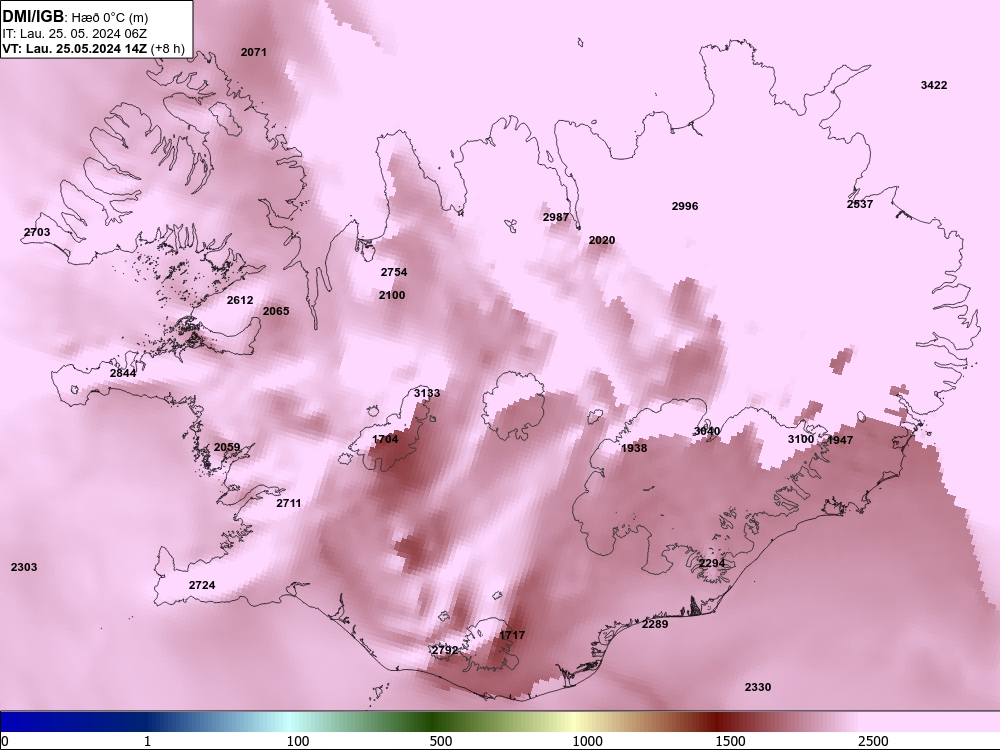Click the initial time line 'IT: Lau. 25. 05. 2024 06Z'

(x=75, y=34)
